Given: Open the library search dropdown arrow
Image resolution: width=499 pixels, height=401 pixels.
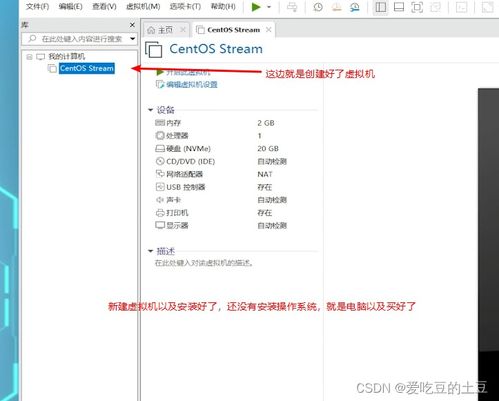Looking at the screenshot, I should (x=132, y=39).
